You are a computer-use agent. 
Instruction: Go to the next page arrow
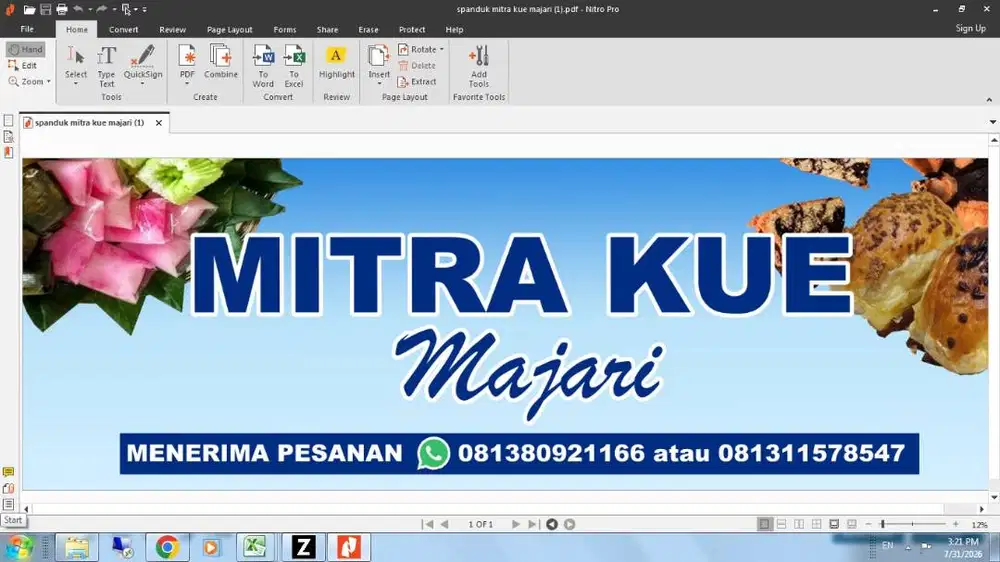[515, 524]
